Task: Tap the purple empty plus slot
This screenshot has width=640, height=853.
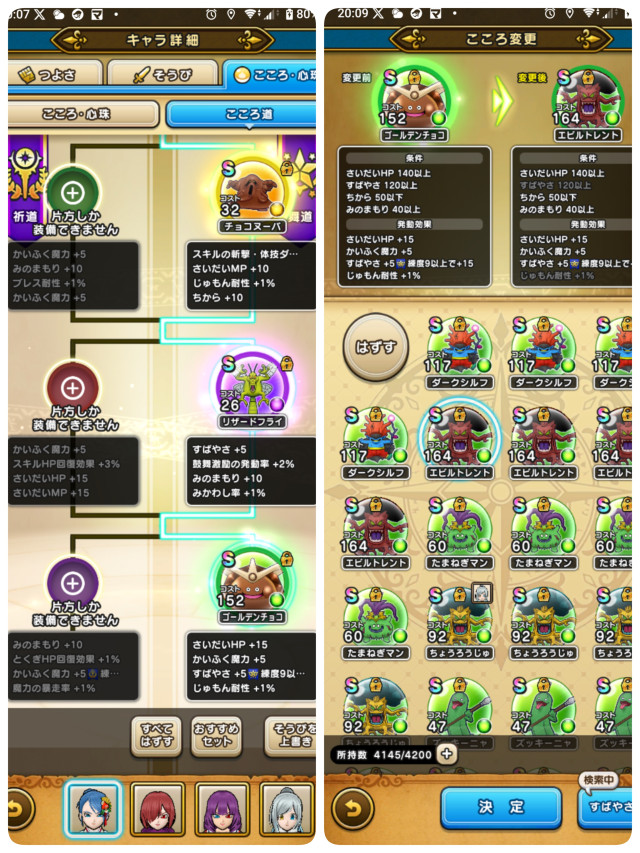Action: pos(73,583)
